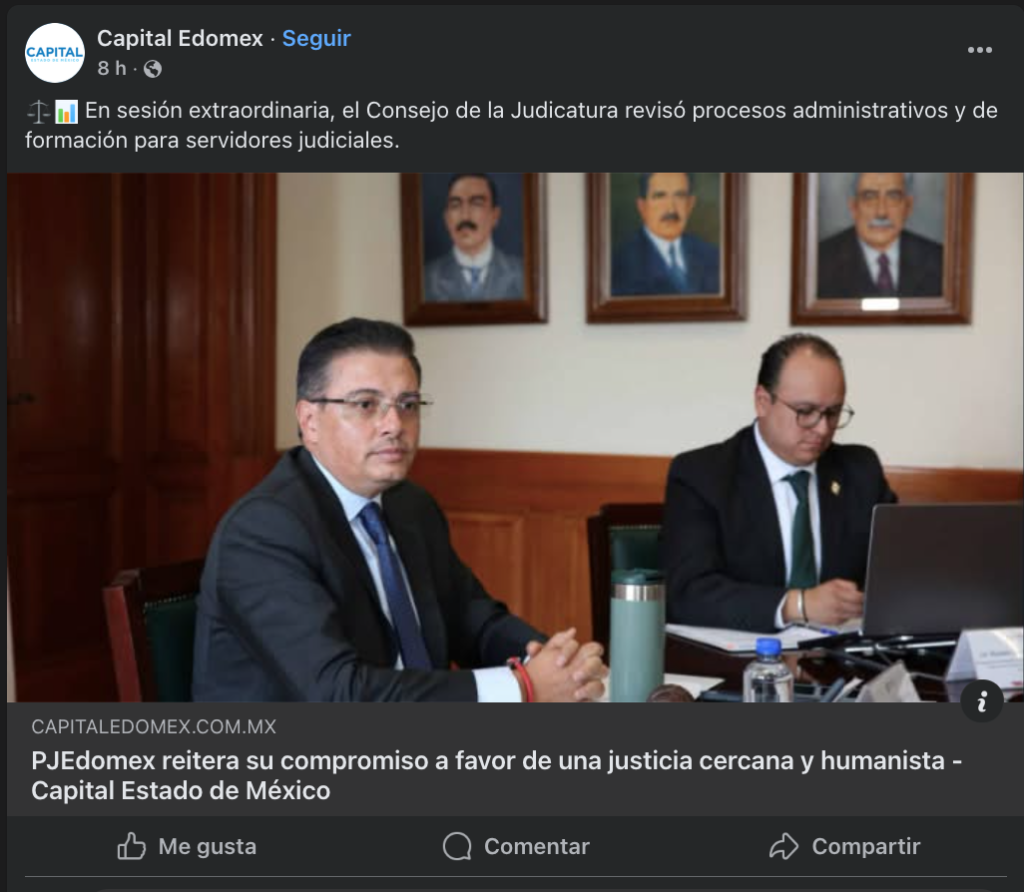Click the thumbs-up like icon
This screenshot has height=892, width=1024.
(131, 846)
